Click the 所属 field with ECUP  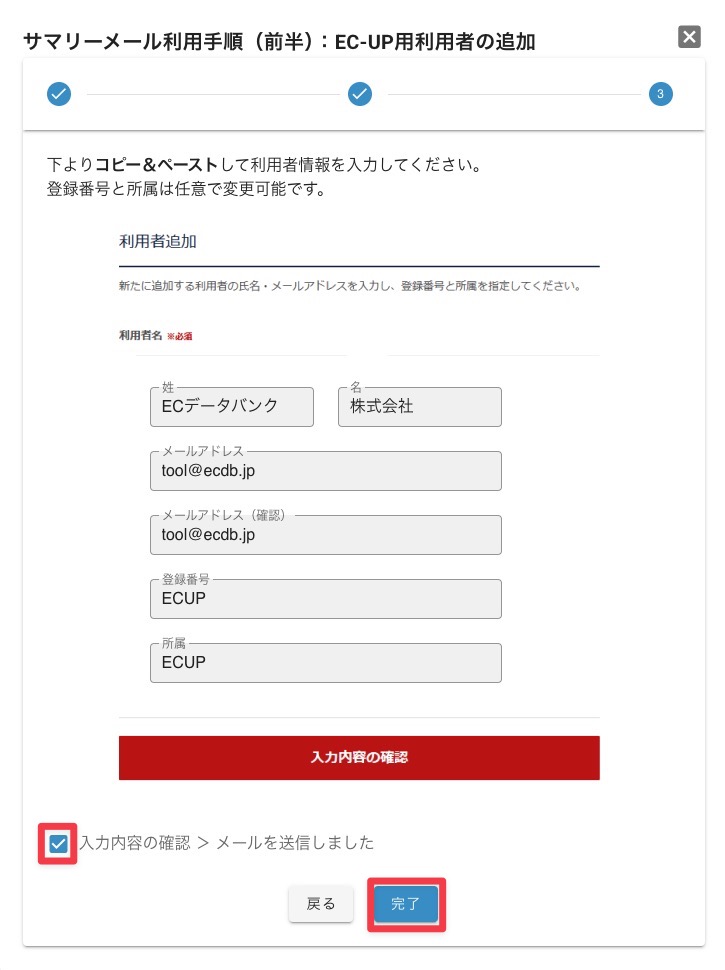coord(325,663)
